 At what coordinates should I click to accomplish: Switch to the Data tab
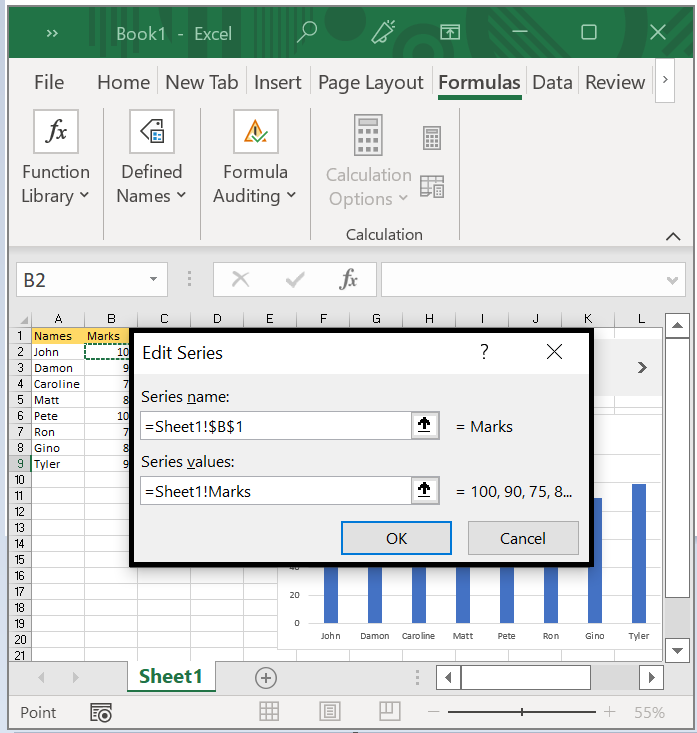(552, 82)
